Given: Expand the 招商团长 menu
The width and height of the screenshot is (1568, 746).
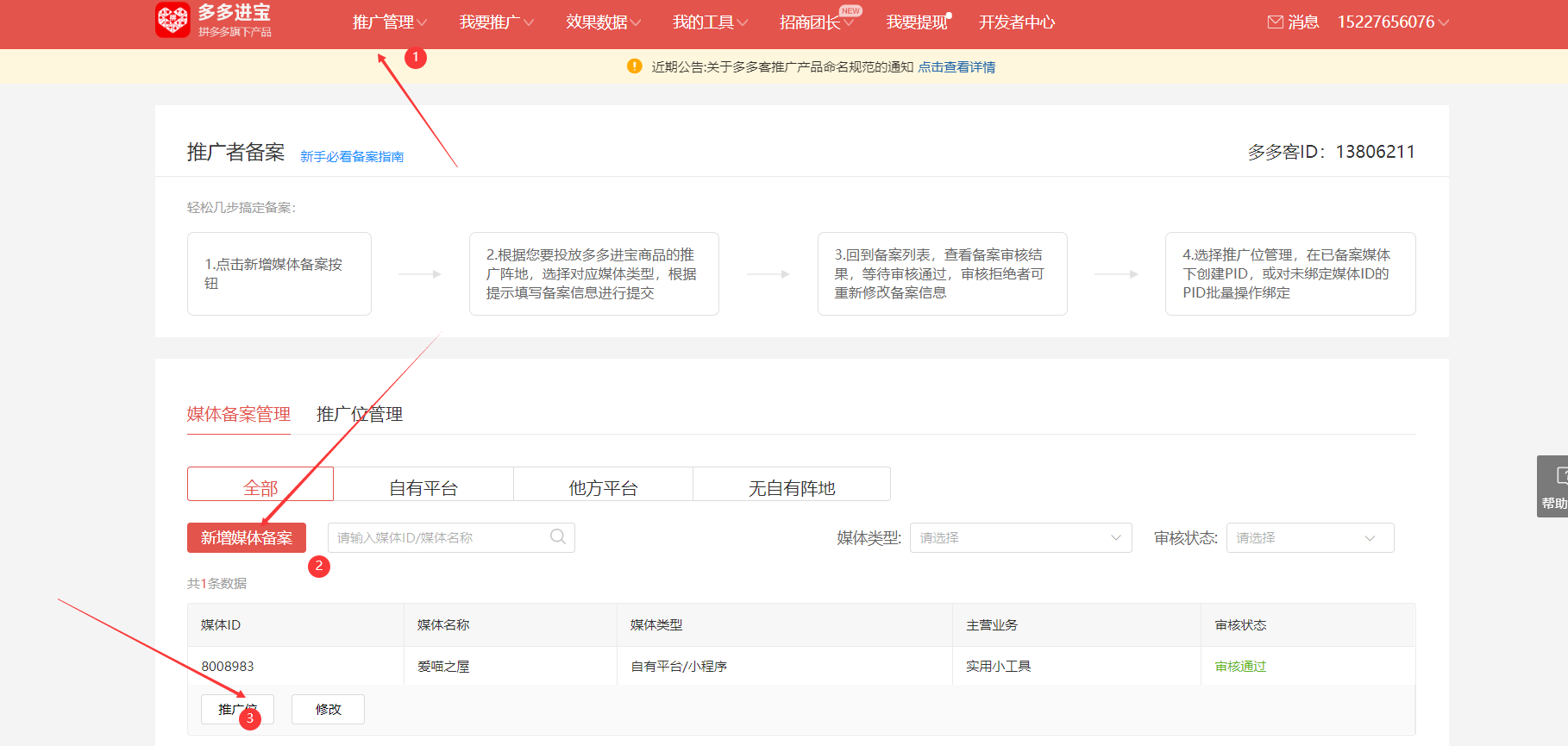Looking at the screenshot, I should click(817, 22).
